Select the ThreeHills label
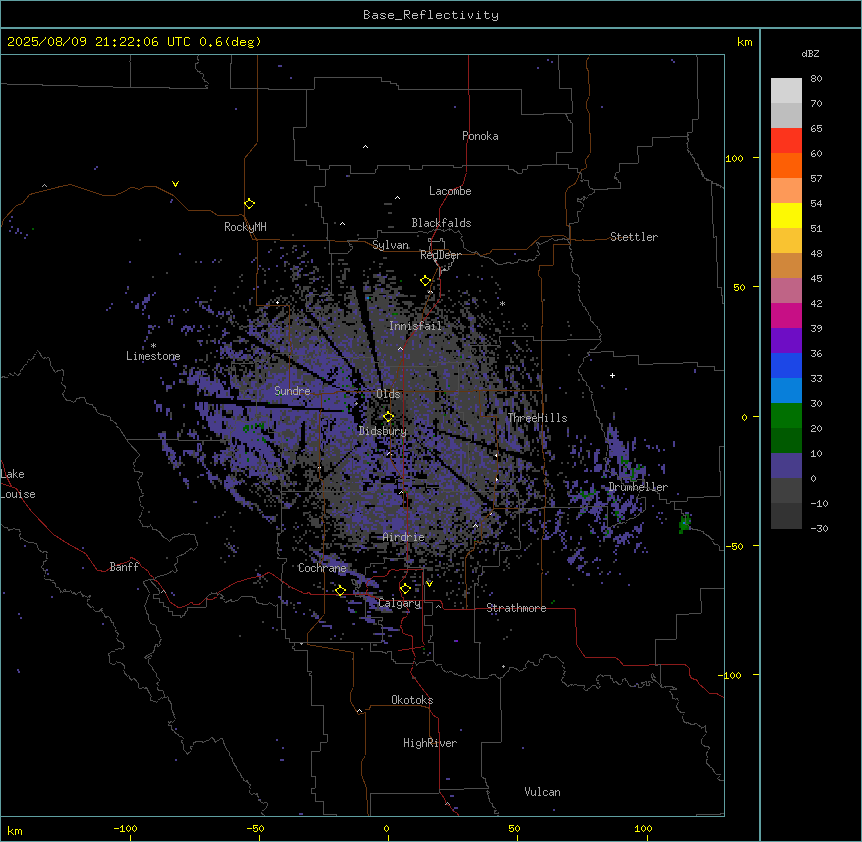Screen dimensions: 862x842 pyautogui.click(x=538, y=418)
